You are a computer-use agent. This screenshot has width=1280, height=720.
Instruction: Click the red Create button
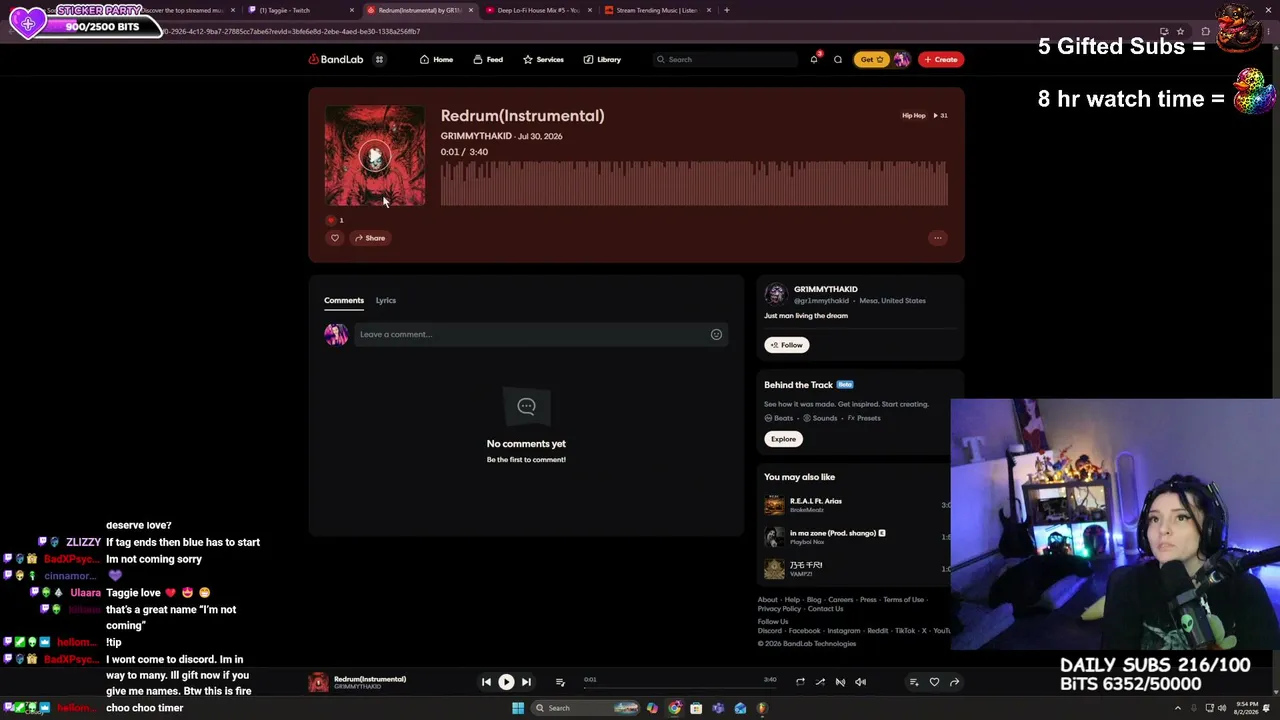point(941,59)
